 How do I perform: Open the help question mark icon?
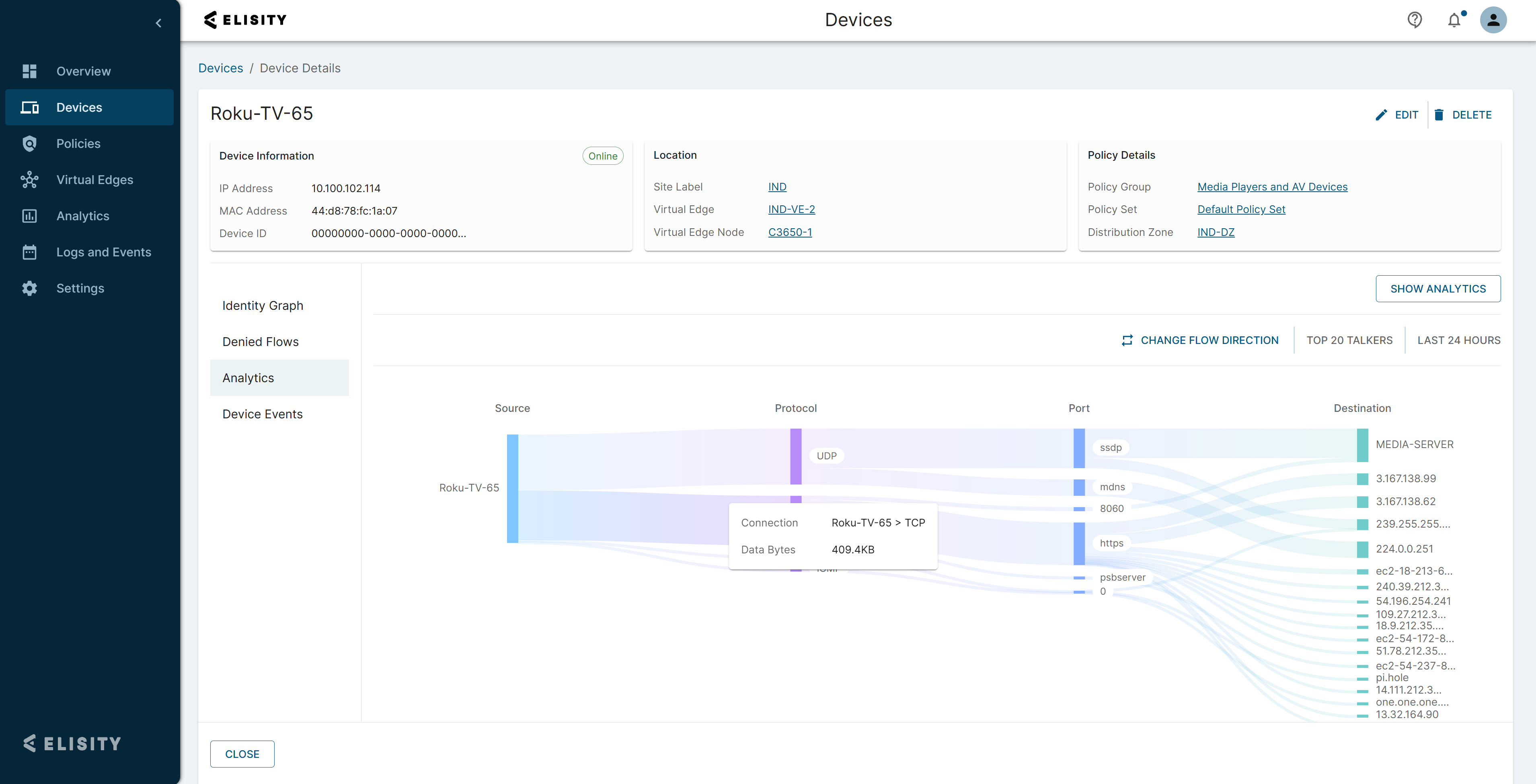[1414, 20]
